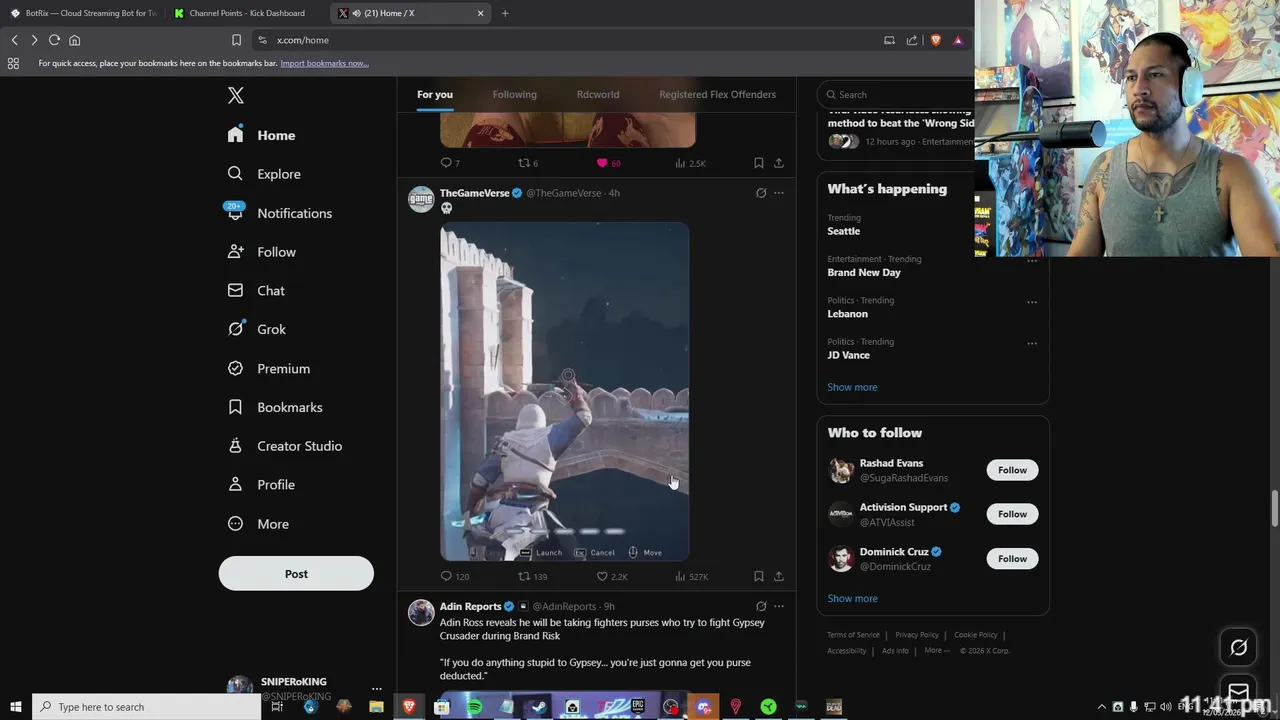Click Grok icon on TheGameVerse post
Viewport: 1280px width, 720px height.
pos(761,193)
